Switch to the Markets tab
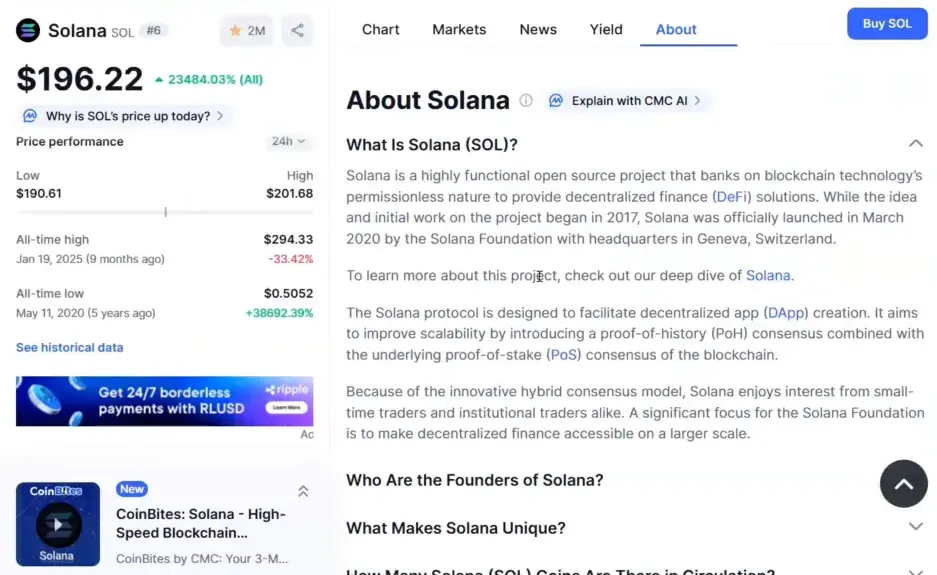937x575 pixels. [459, 29]
